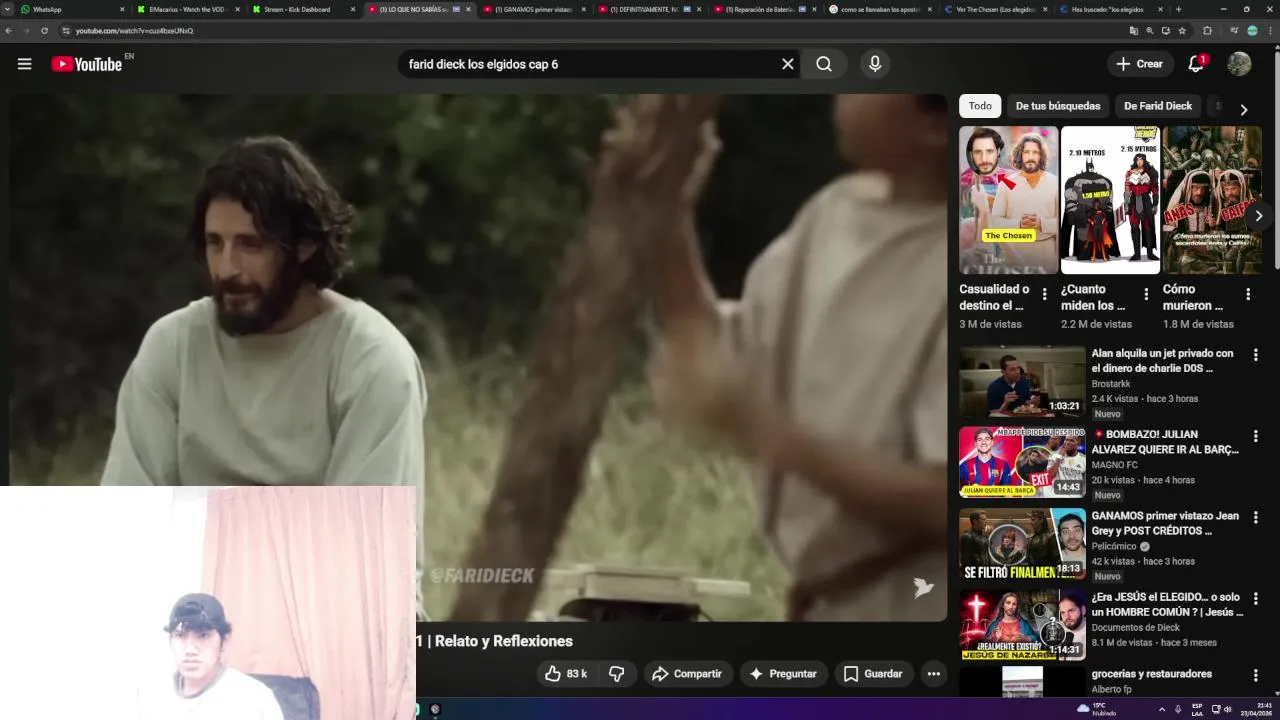Show hidden tray icons chevron
Screen dimensions: 1280x720
[x=1161, y=709]
